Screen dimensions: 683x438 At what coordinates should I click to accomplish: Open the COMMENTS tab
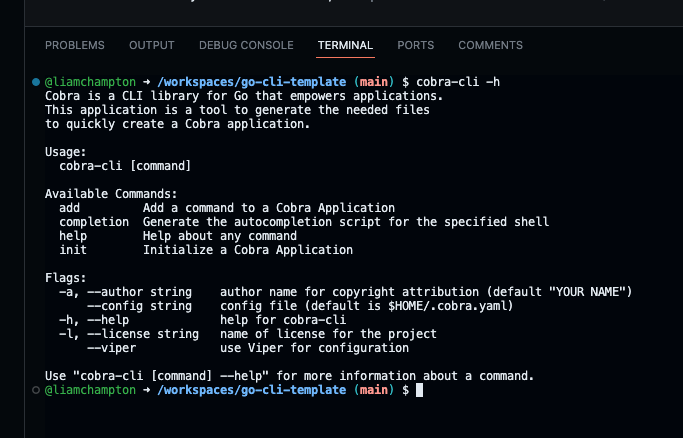pyautogui.click(x=490, y=45)
